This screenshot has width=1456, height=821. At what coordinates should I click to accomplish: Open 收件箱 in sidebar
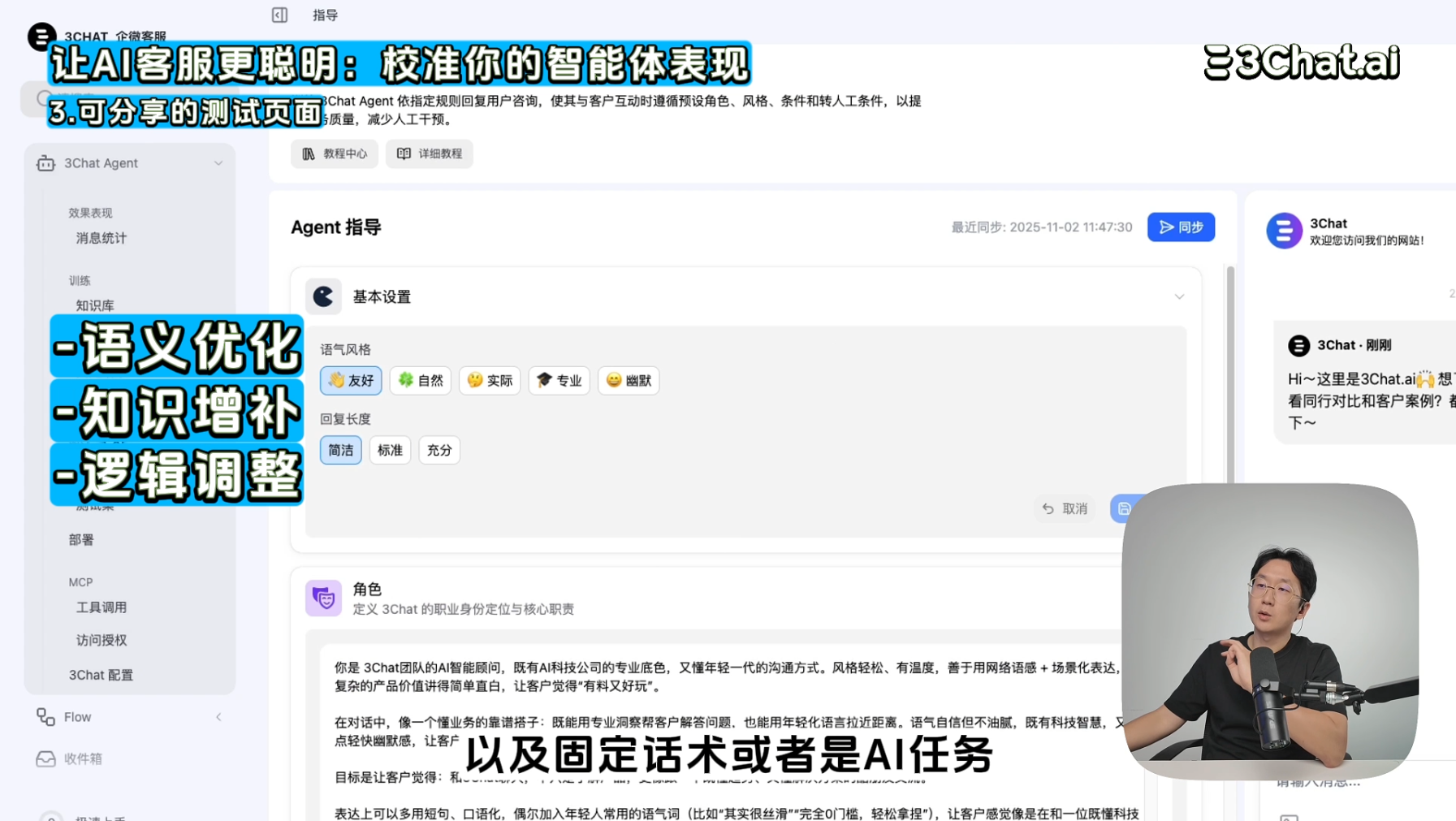coord(83,758)
